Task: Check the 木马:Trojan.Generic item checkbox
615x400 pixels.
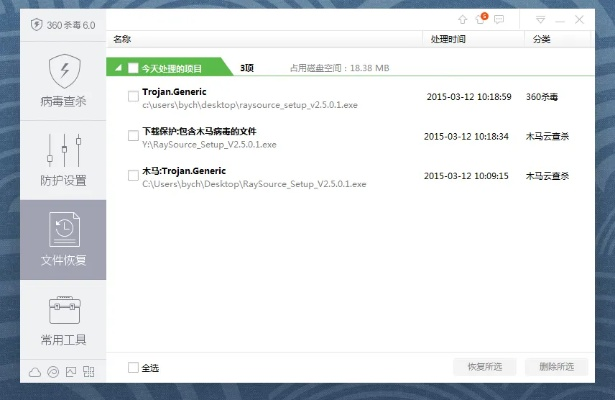Action: pyautogui.click(x=133, y=175)
